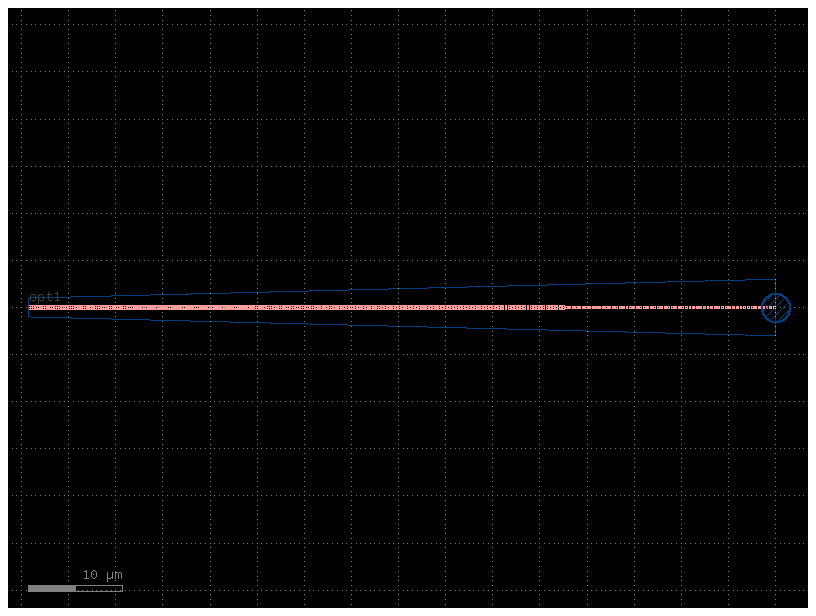Select the pink waveguide core strip
The image size is (816, 616).
(x=300, y=307)
